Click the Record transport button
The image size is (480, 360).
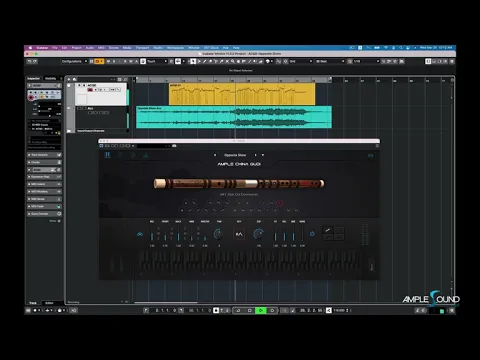pyautogui.click(x=272, y=310)
